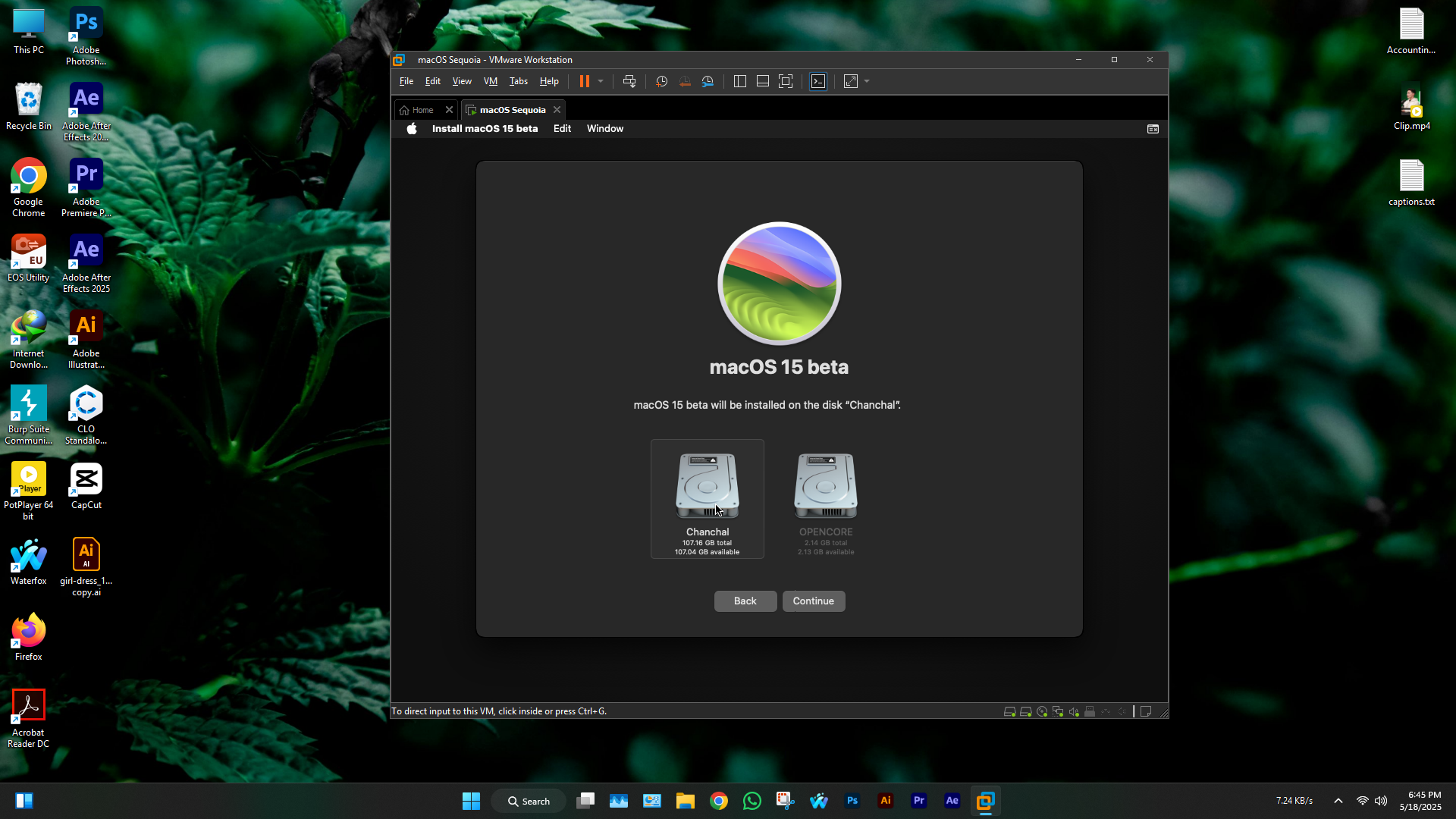
Task: Open the installer Window menu
Action: pyautogui.click(x=604, y=129)
